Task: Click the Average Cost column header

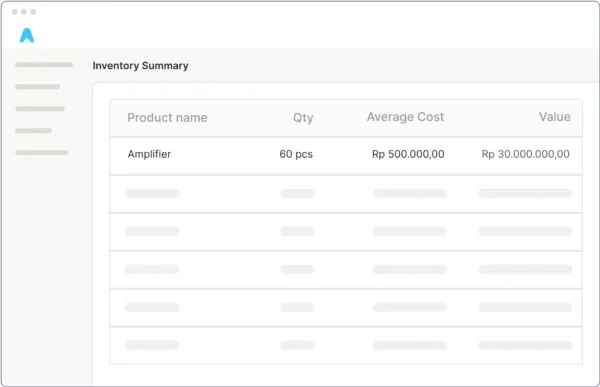Action: pos(406,117)
